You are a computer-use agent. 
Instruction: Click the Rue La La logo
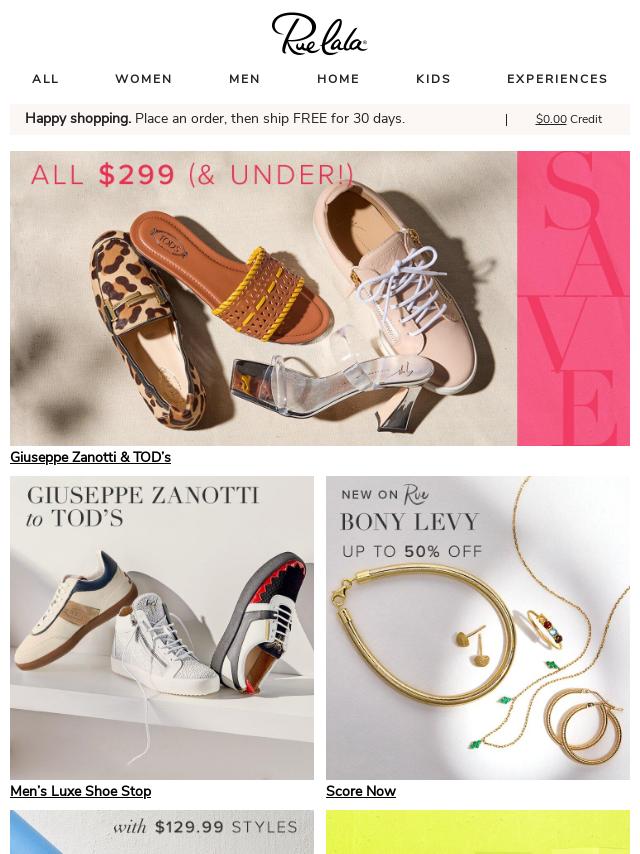(319, 34)
